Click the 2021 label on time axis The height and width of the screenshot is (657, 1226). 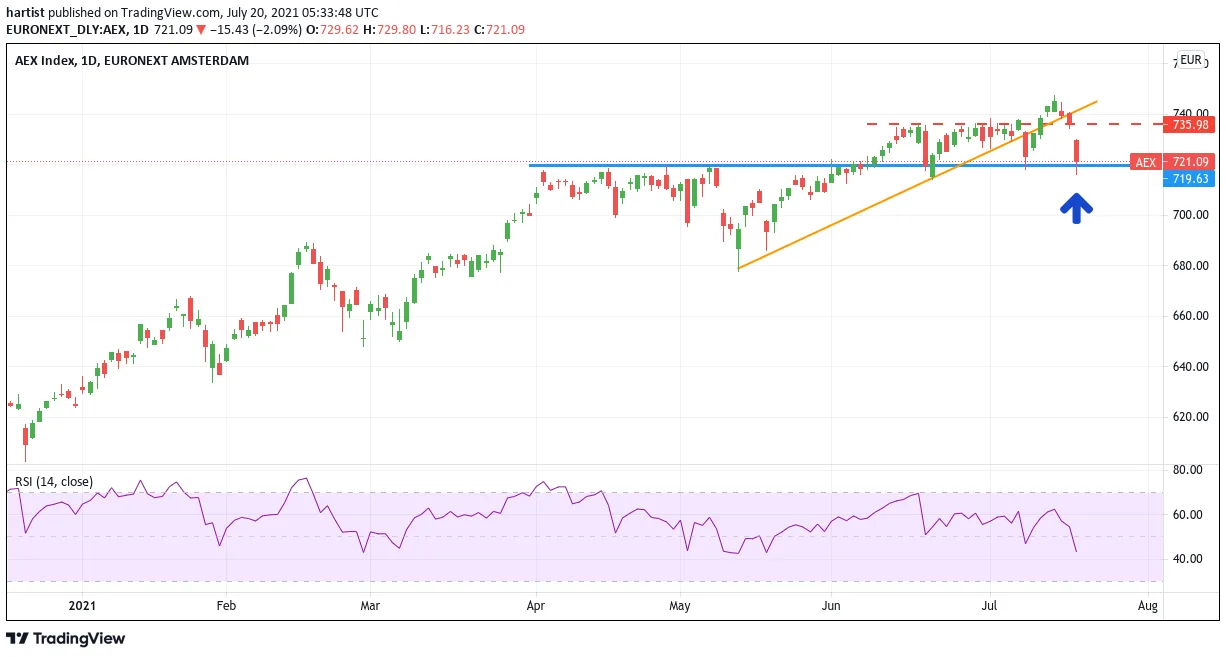click(82, 606)
